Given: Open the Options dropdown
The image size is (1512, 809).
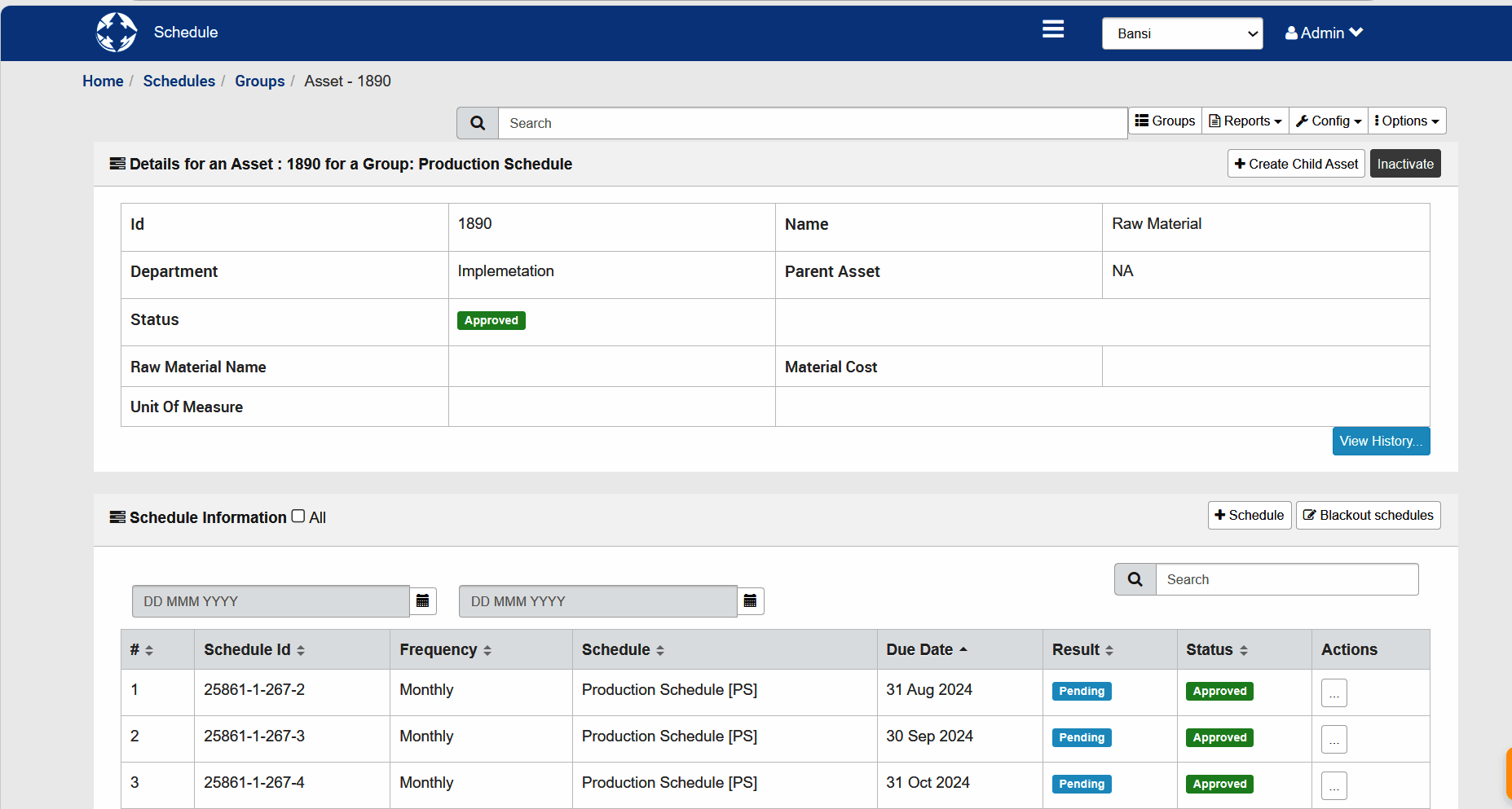Looking at the screenshot, I should (x=1406, y=121).
